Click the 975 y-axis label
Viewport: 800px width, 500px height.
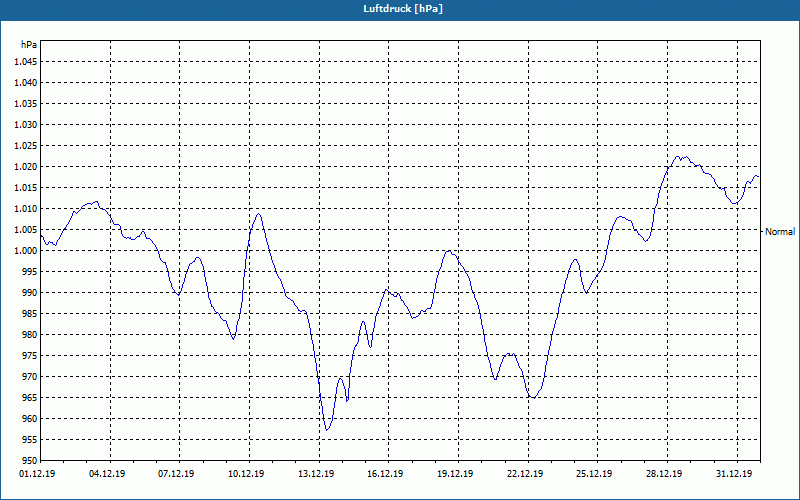(x=30, y=356)
